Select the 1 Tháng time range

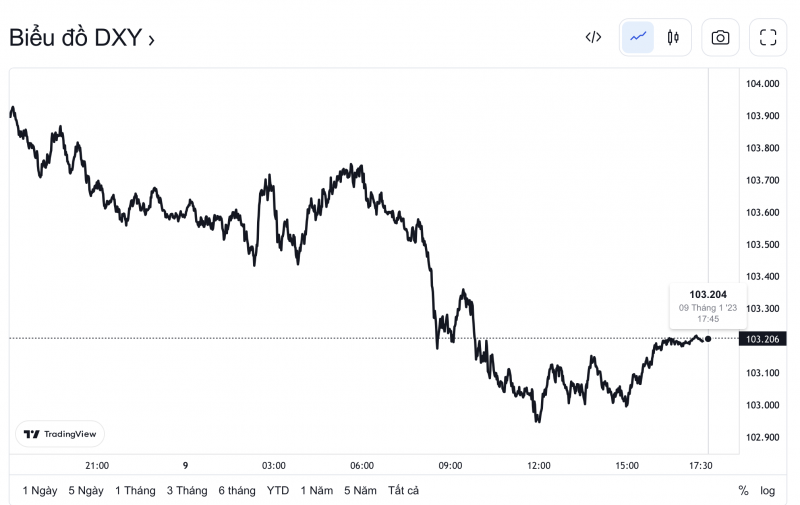(x=135, y=490)
